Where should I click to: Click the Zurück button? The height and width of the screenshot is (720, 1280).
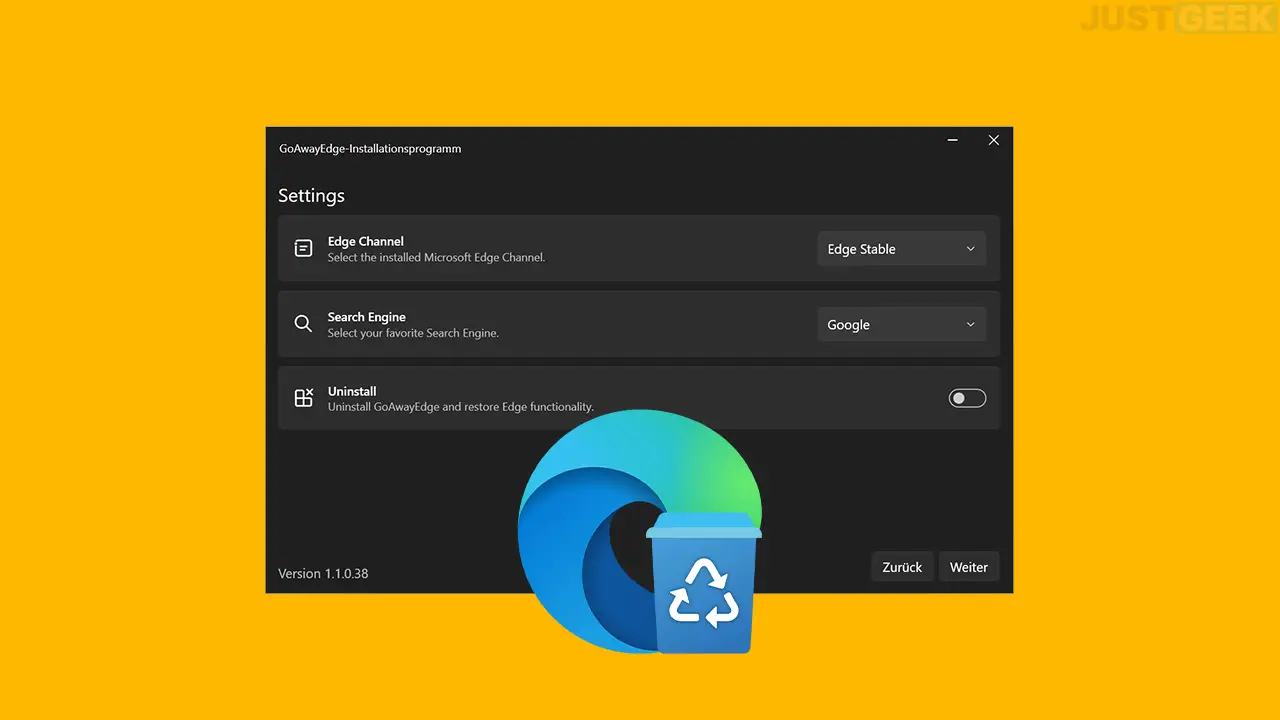[902, 567]
